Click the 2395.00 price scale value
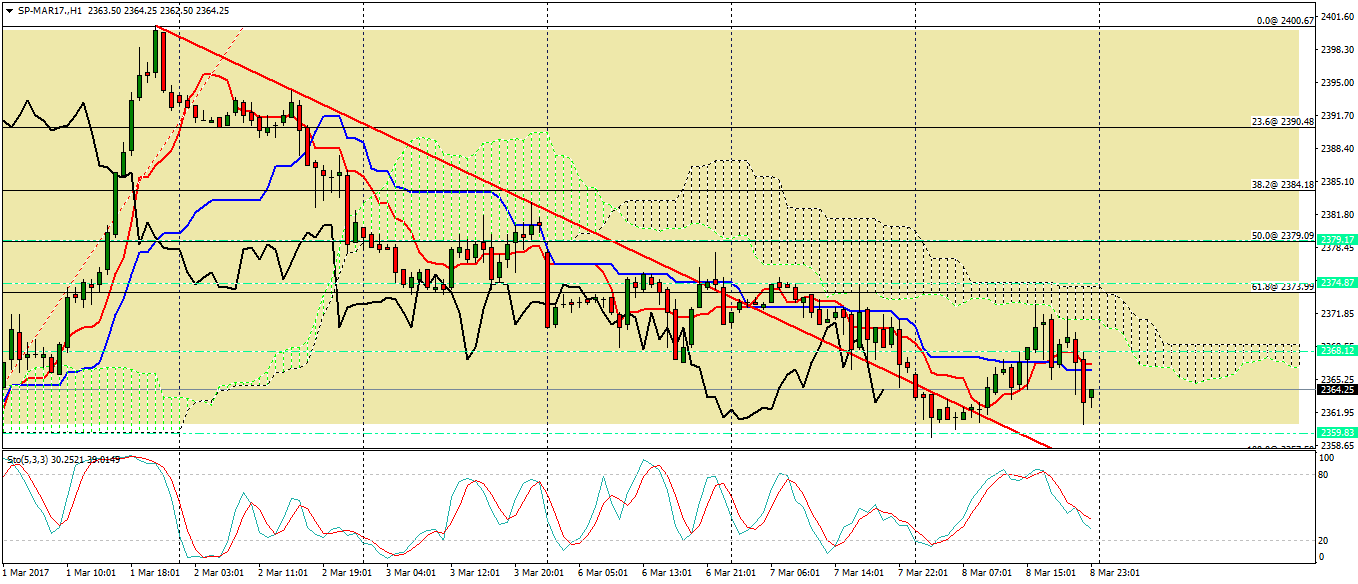 [1337, 82]
